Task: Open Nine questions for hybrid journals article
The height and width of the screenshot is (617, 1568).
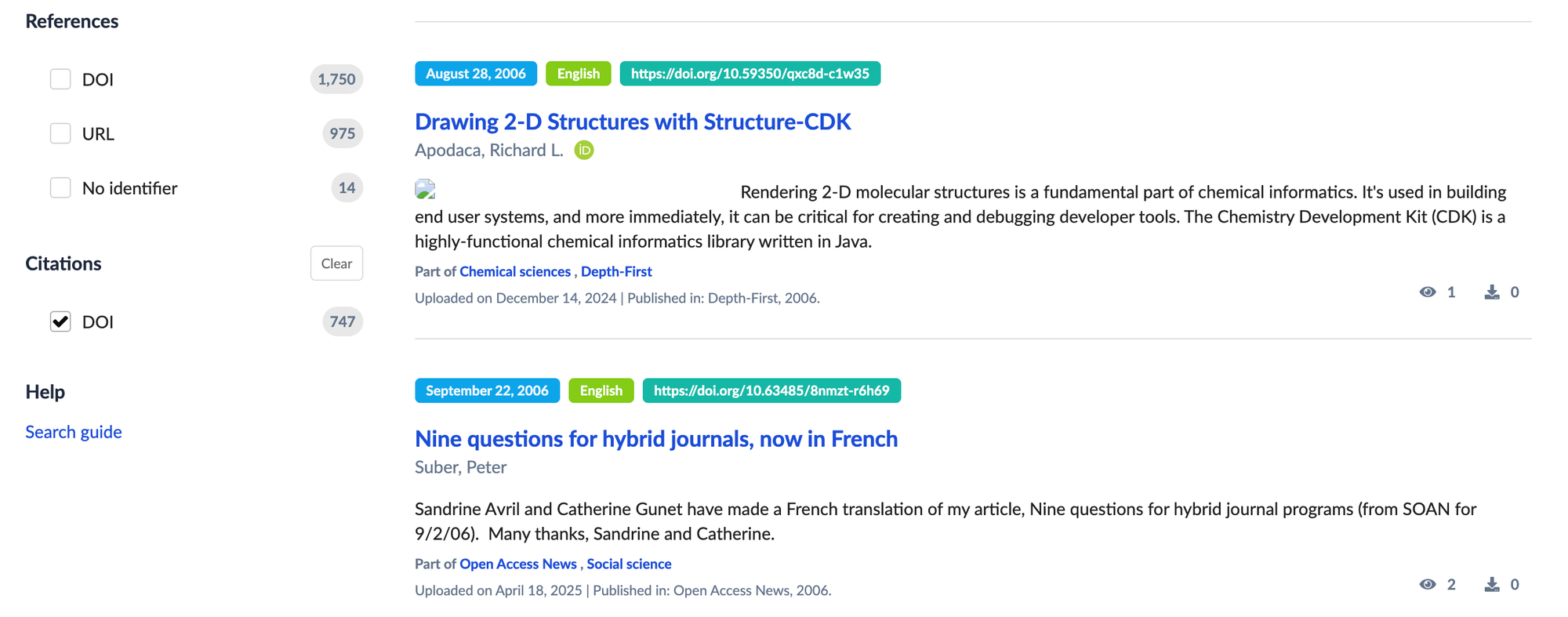Action: click(655, 438)
